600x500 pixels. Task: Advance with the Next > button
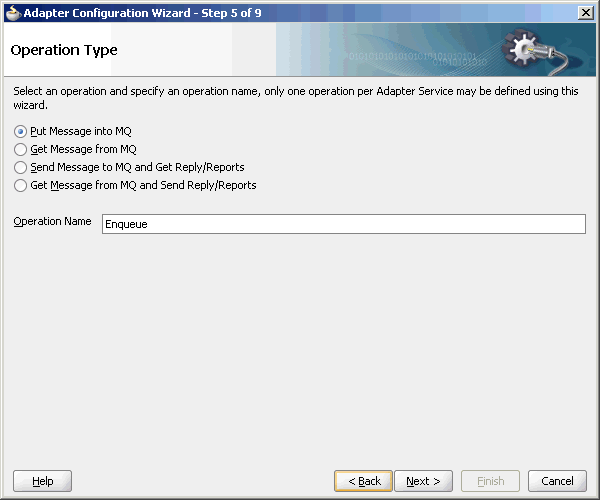423,481
